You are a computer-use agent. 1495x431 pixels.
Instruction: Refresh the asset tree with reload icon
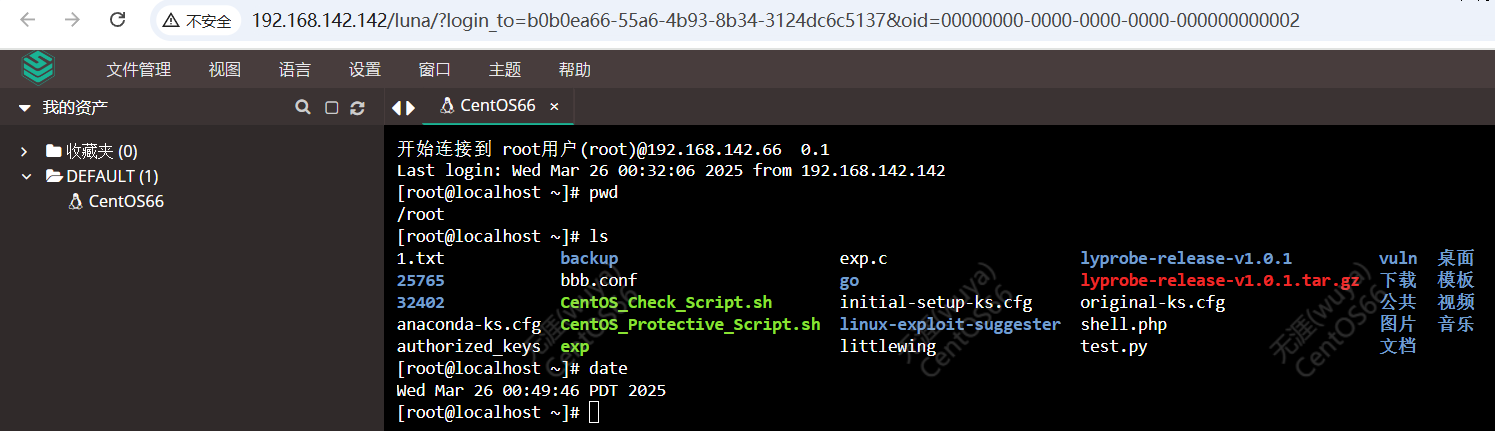pos(357,107)
